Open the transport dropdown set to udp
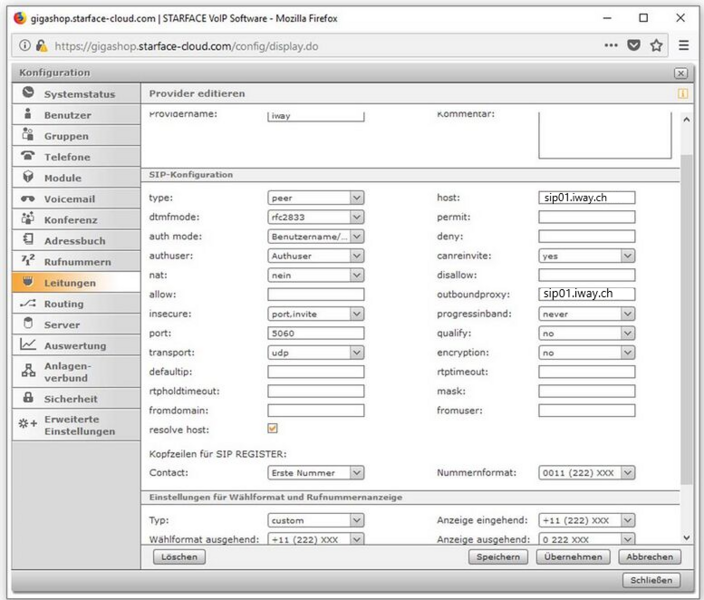The image size is (704, 600). pyautogui.click(x=316, y=353)
